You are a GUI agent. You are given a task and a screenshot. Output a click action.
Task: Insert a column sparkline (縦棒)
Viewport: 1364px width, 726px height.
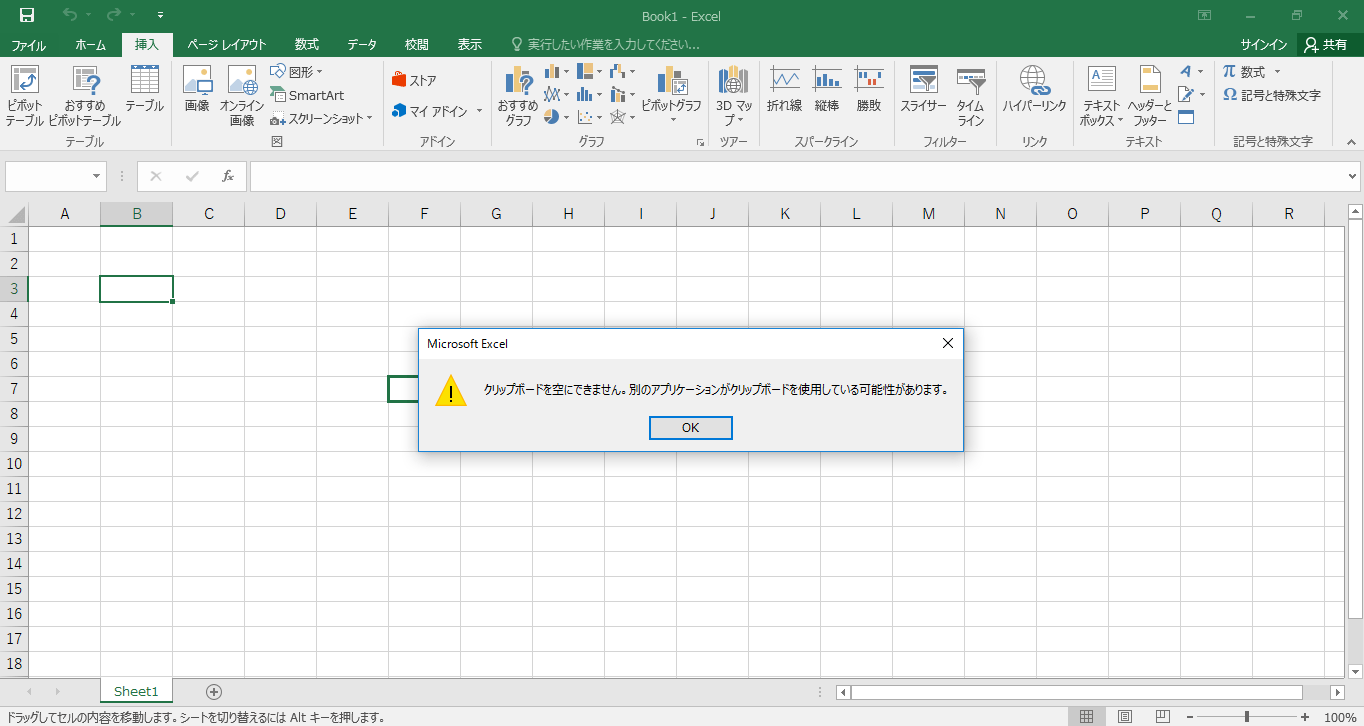(x=827, y=90)
